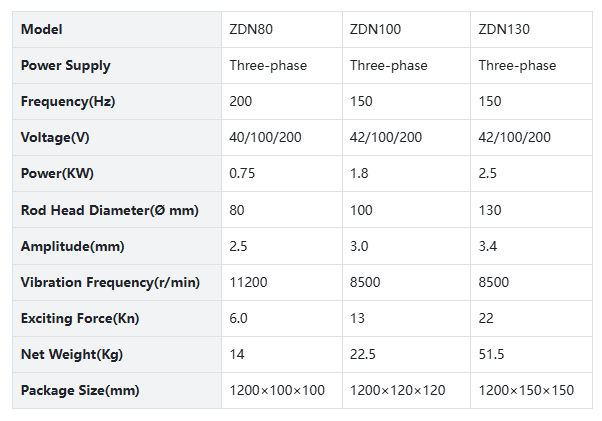Select the Frequency(Hz) row label
602x421 pixels.
(x=66, y=101)
